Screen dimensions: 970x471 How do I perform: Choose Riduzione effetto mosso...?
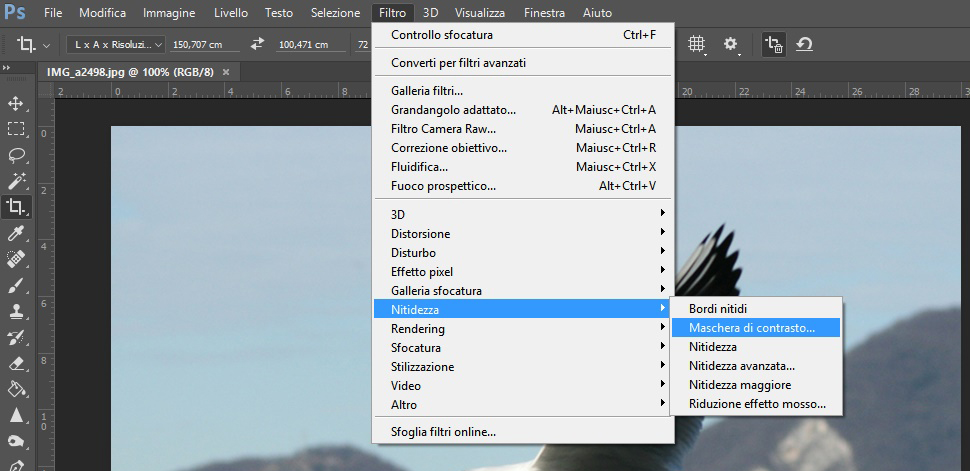(756, 404)
